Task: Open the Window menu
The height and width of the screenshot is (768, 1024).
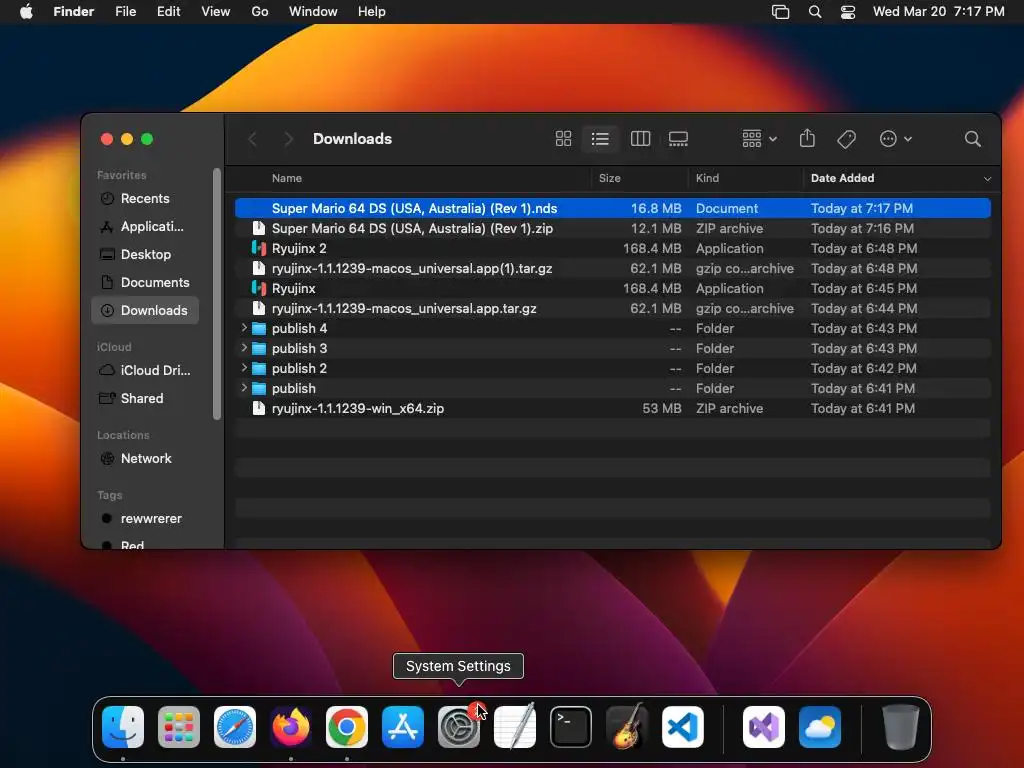Action: [313, 12]
